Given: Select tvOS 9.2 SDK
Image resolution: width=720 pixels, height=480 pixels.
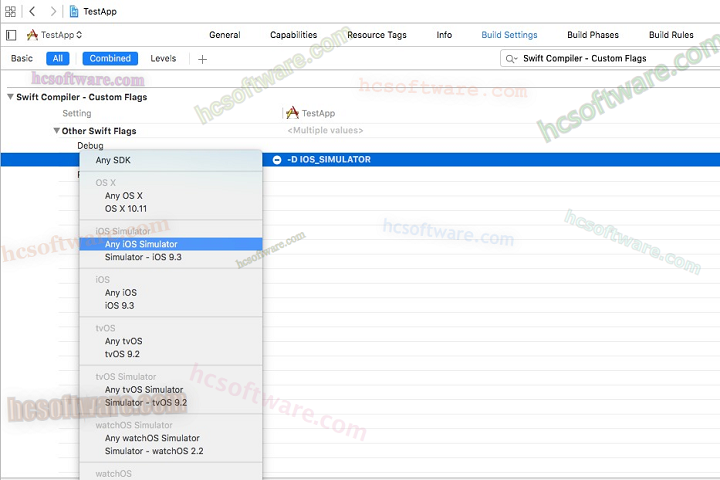Looking at the screenshot, I should pyautogui.click(x=171, y=354).
